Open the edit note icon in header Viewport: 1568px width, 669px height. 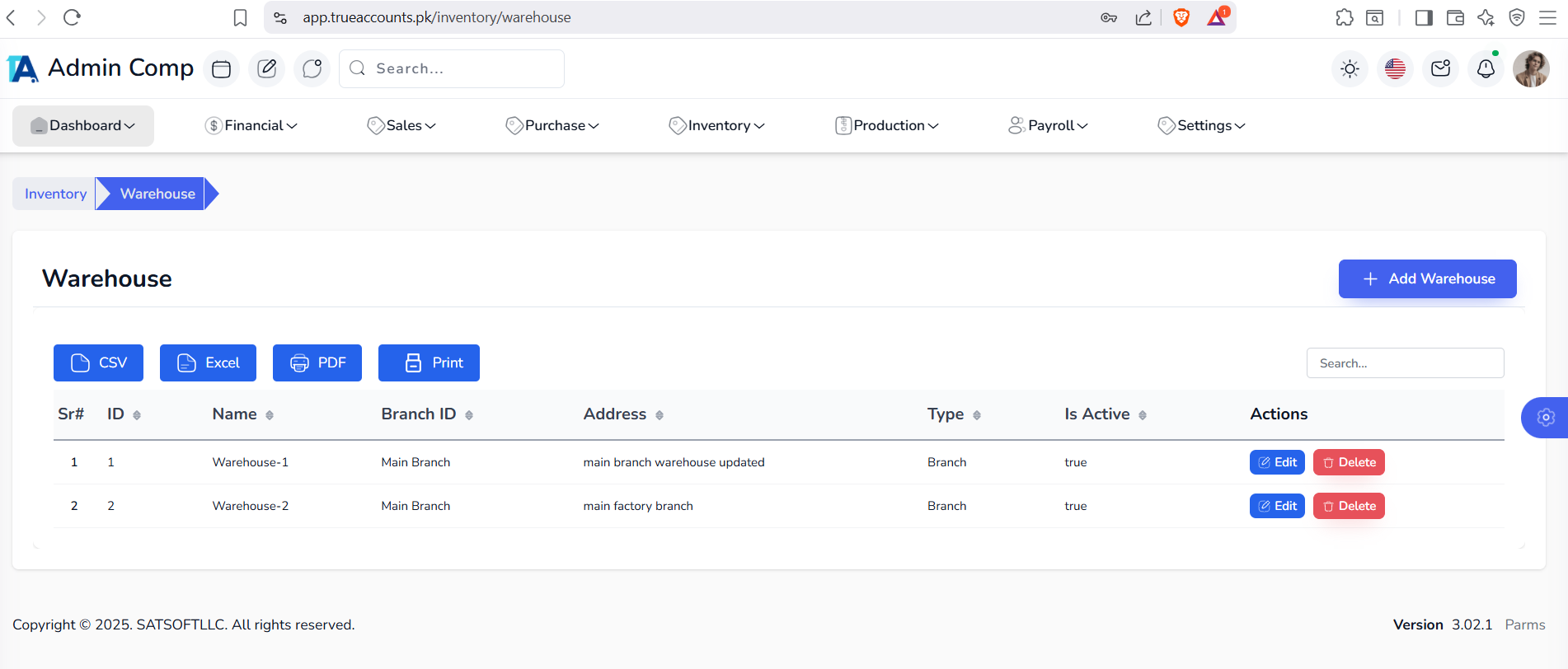pyautogui.click(x=266, y=69)
